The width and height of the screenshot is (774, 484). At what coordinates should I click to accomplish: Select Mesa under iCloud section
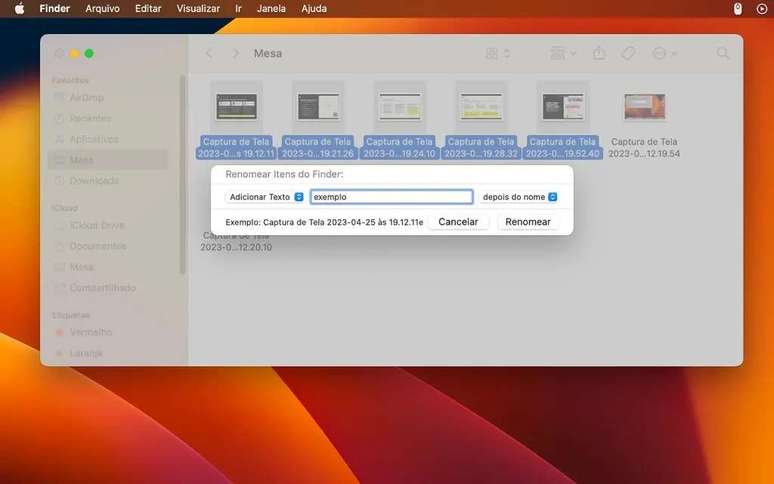pos(81,267)
